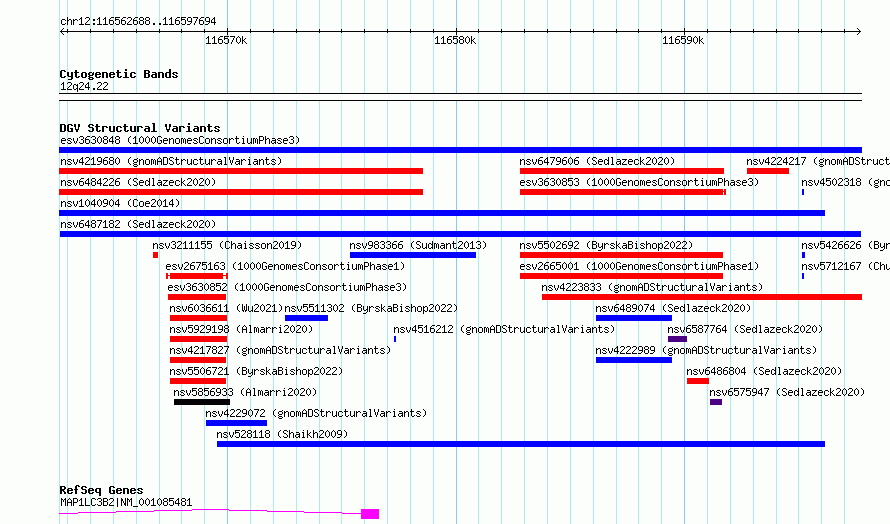
Task: Click the nsv6489074 blue bar
Action: 634,318
